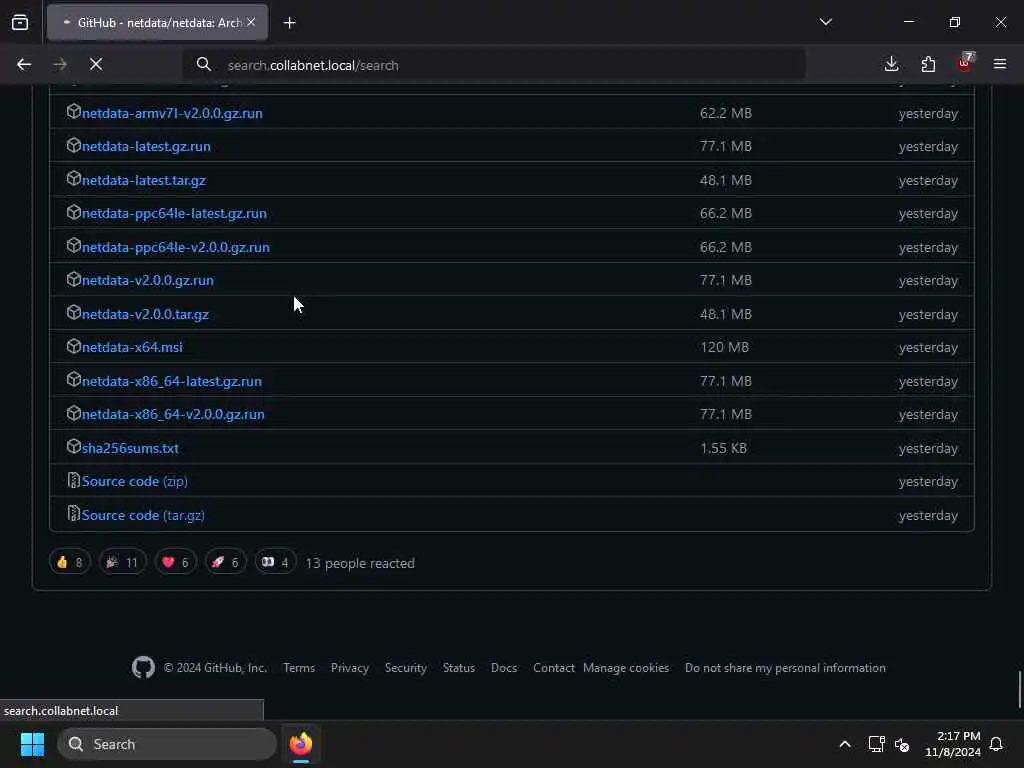Open the Firefox recent browsing view icon
The width and height of the screenshot is (1024, 768).
[20, 22]
